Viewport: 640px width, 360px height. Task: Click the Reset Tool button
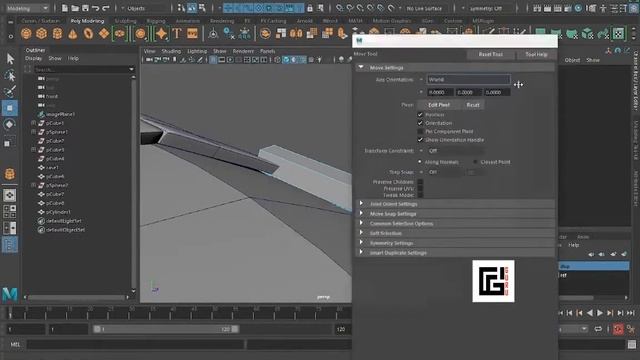(491, 54)
